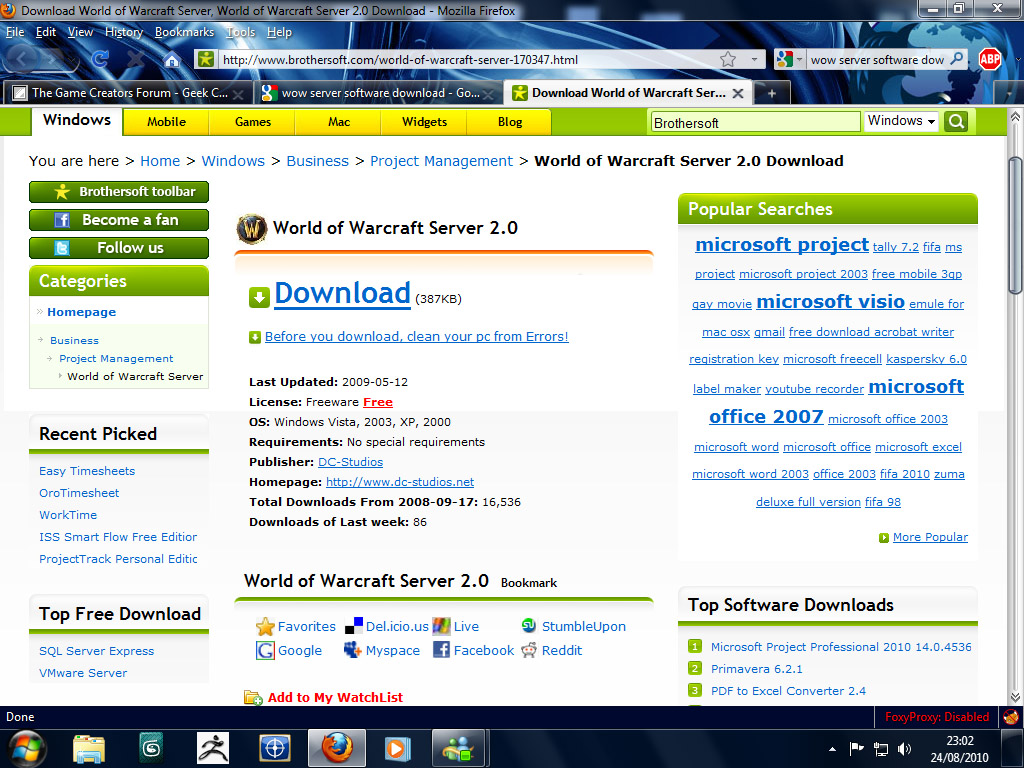
Task: Click the microsoft visio popular search
Action: (830, 301)
